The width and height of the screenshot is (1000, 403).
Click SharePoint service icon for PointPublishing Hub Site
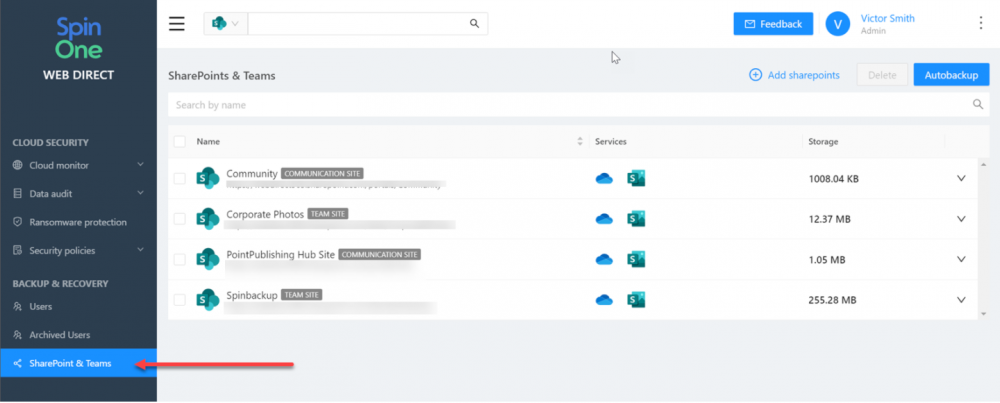636,260
